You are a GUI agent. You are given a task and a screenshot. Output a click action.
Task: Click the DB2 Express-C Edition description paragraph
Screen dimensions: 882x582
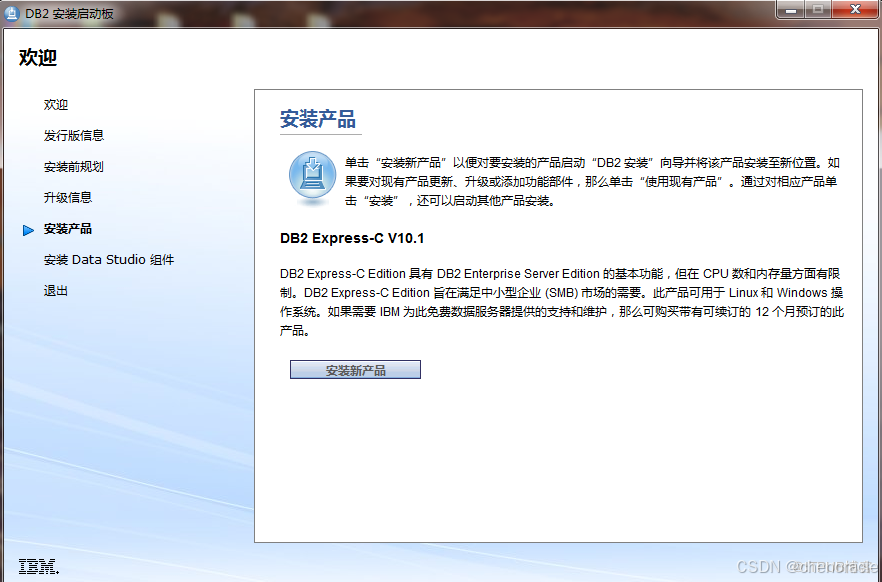click(562, 302)
